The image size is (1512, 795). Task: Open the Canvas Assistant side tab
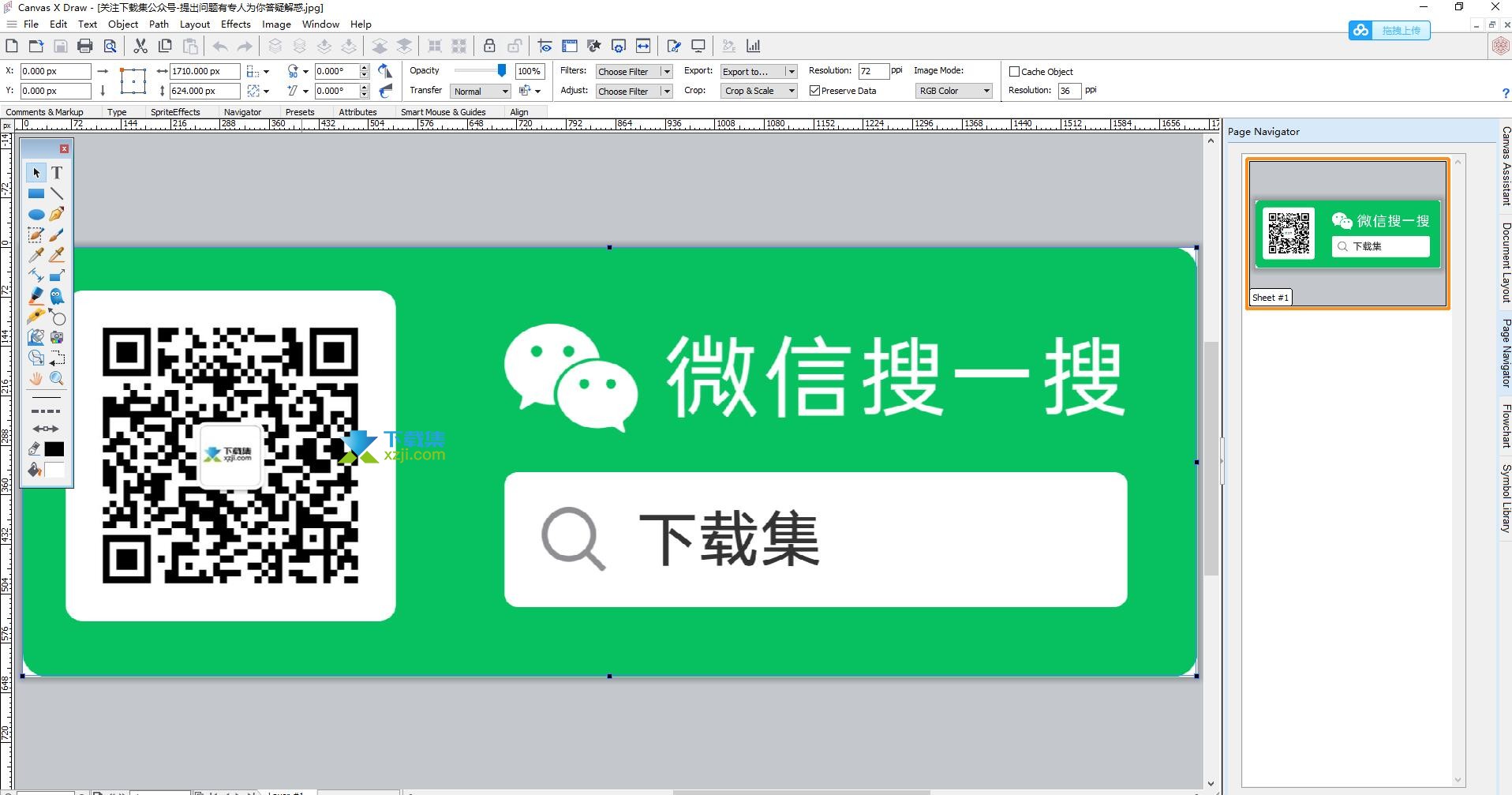tap(1506, 166)
